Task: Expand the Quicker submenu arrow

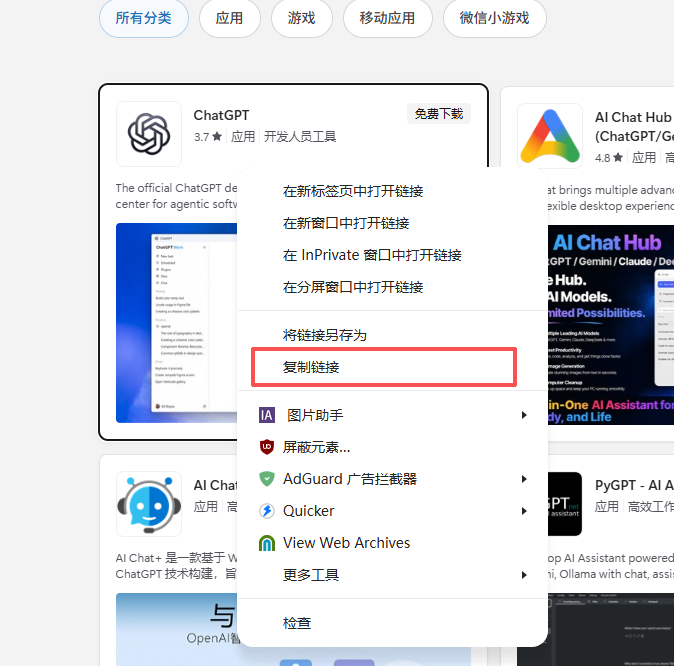Action: 524,511
